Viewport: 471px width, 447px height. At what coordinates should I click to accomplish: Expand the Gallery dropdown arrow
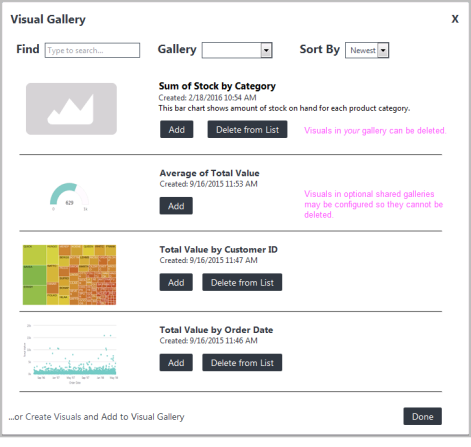pyautogui.click(x=266, y=50)
